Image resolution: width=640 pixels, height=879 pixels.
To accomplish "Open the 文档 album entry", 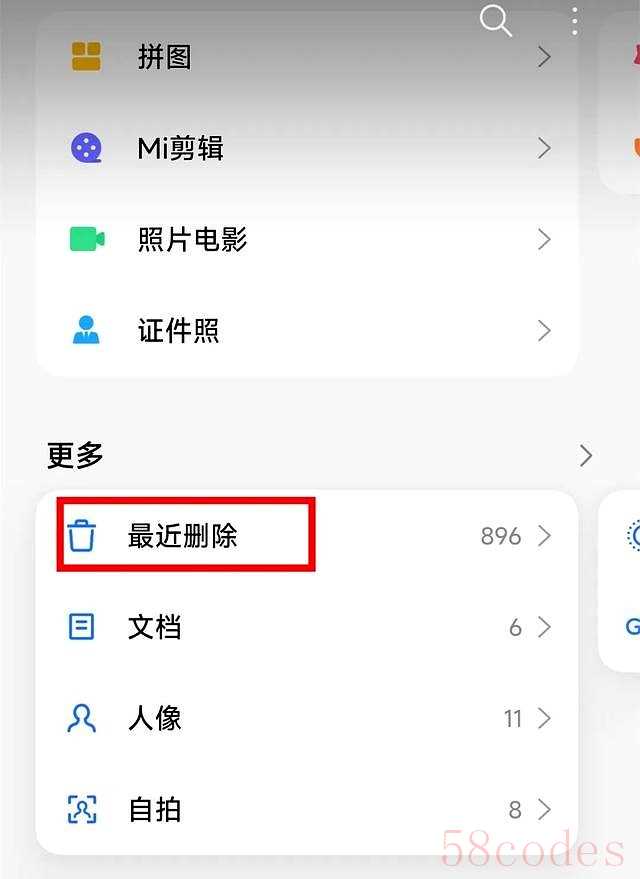I will click(307, 627).
